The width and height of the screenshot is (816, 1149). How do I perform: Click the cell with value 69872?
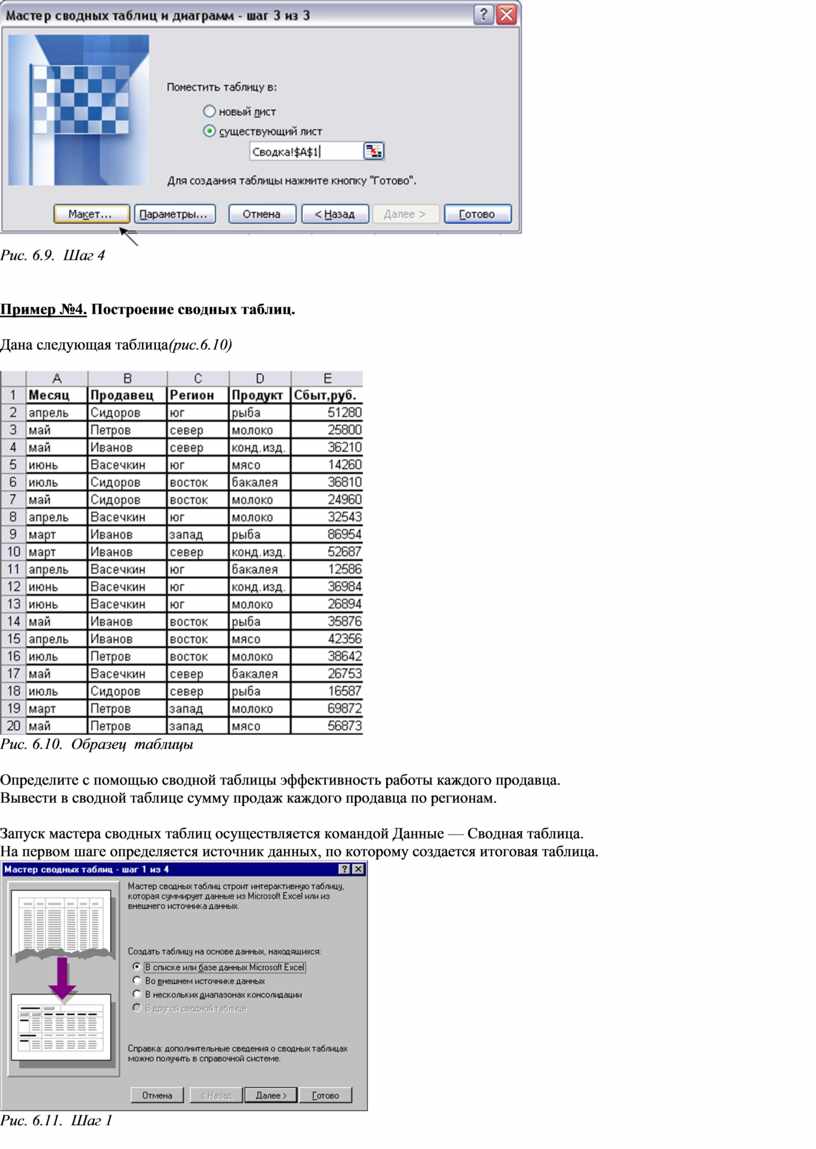[327, 709]
